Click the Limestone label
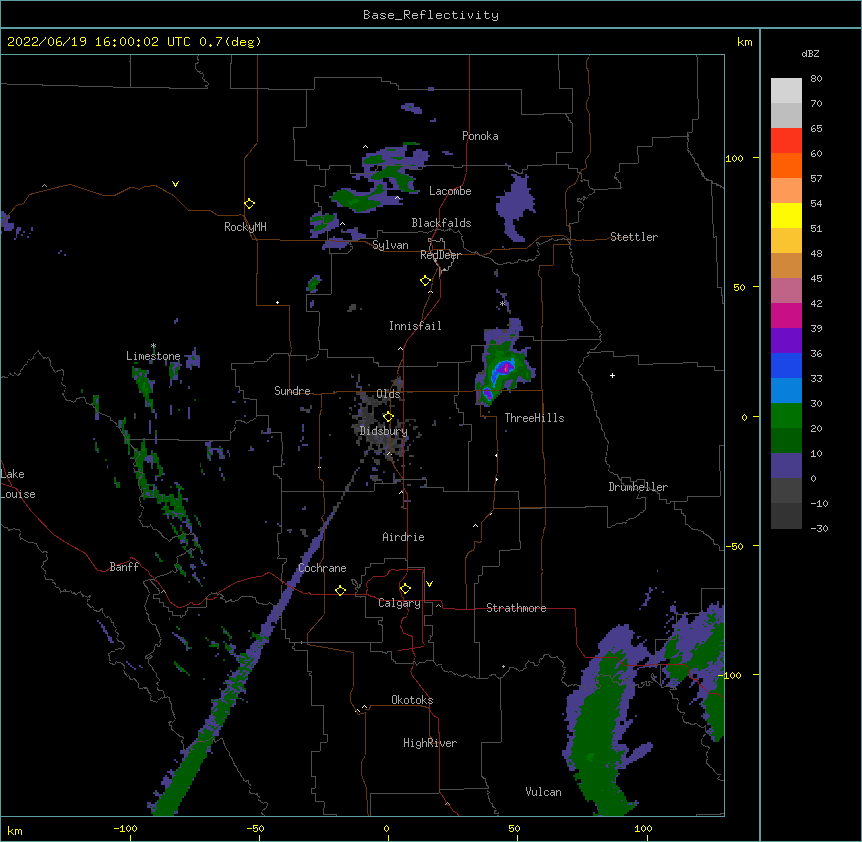The width and height of the screenshot is (862, 842). coord(153,356)
